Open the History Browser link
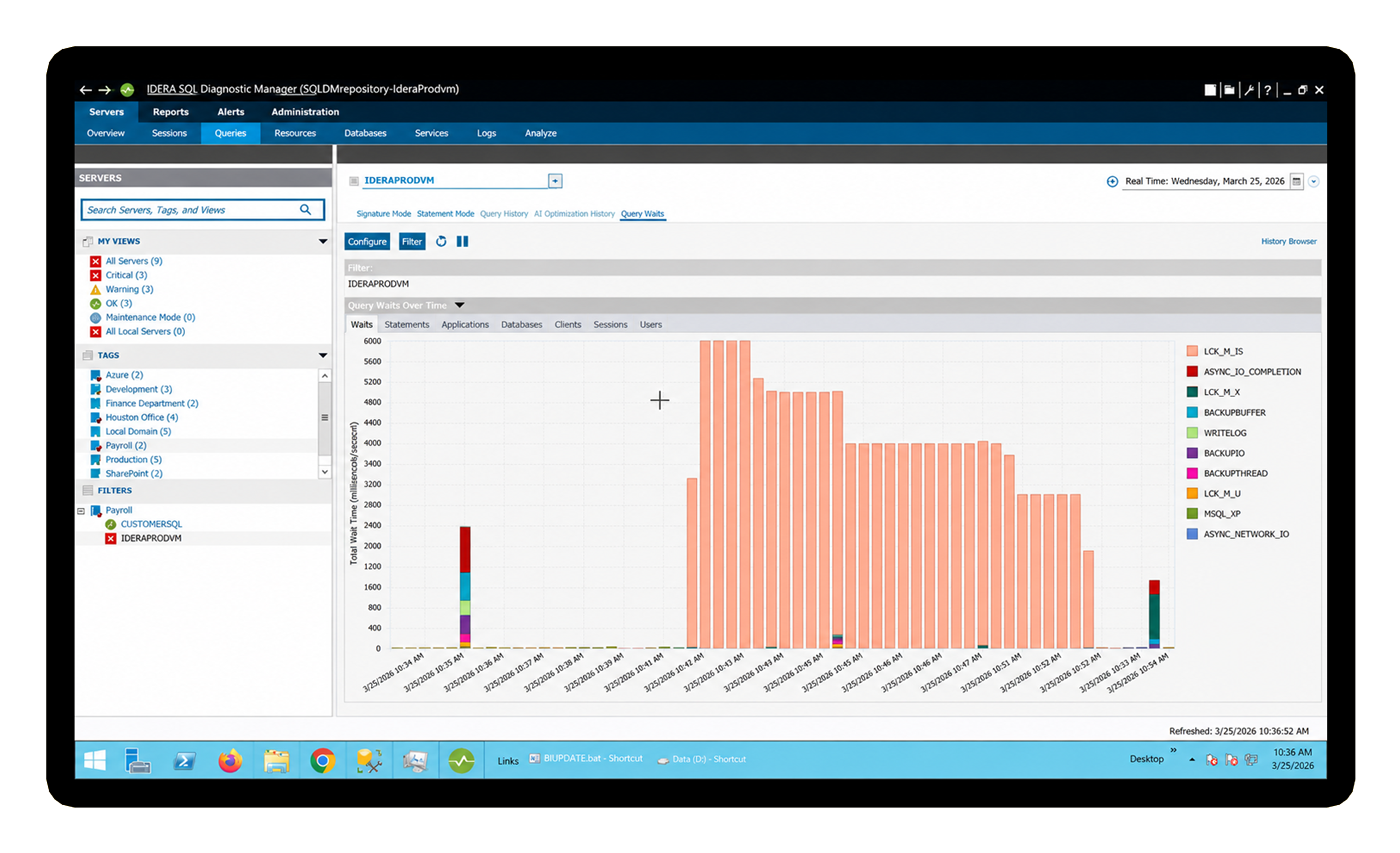This screenshot has width=1400, height=853. coord(1289,241)
